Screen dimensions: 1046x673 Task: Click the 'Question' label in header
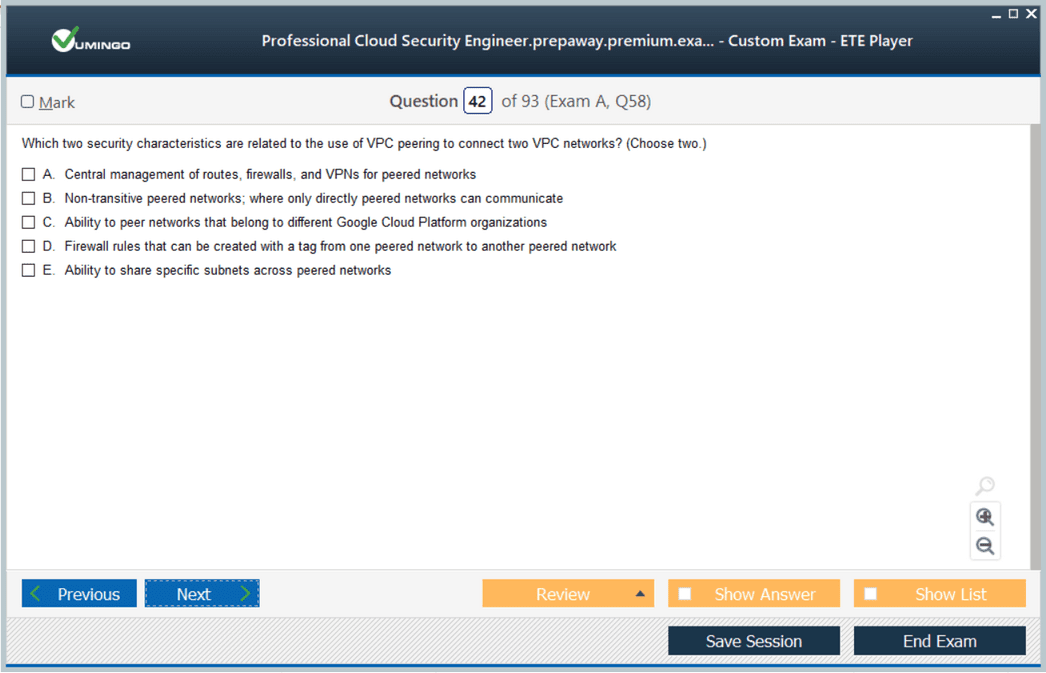424,101
